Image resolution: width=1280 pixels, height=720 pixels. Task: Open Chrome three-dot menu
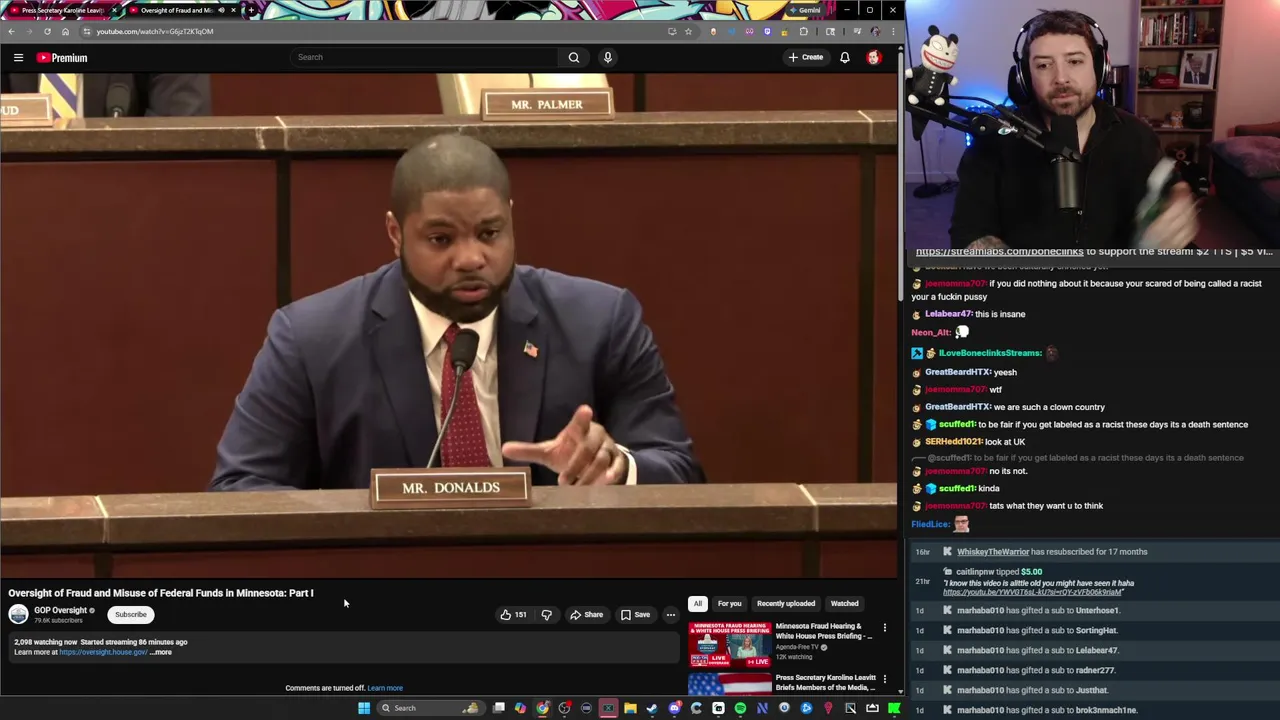tap(893, 31)
